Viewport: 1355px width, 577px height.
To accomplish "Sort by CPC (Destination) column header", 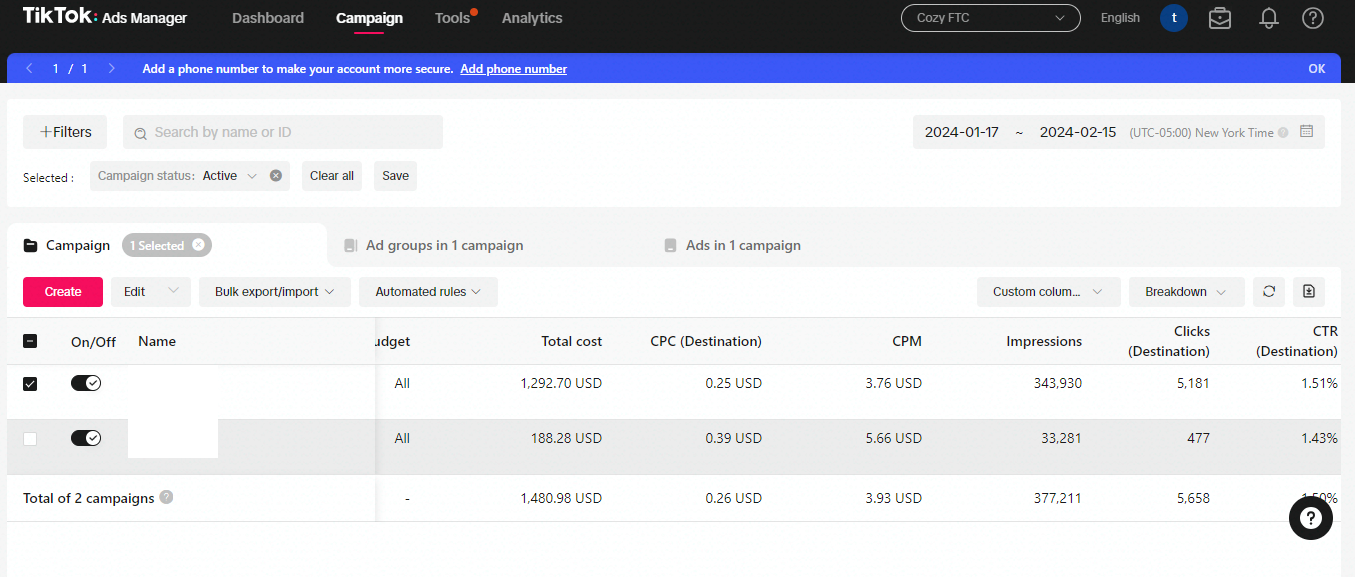I will [x=706, y=341].
